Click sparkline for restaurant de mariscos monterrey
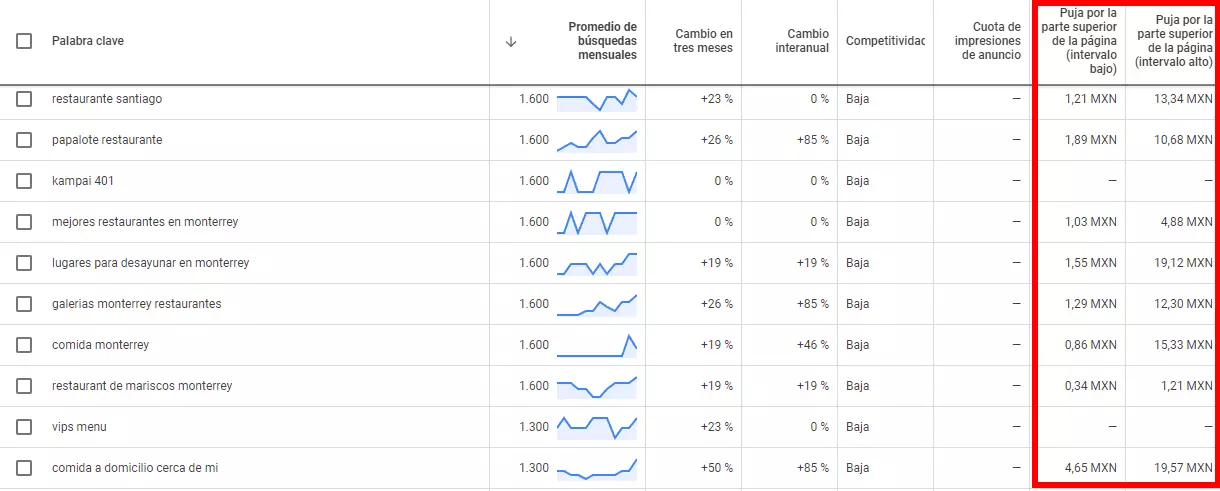 (596, 386)
